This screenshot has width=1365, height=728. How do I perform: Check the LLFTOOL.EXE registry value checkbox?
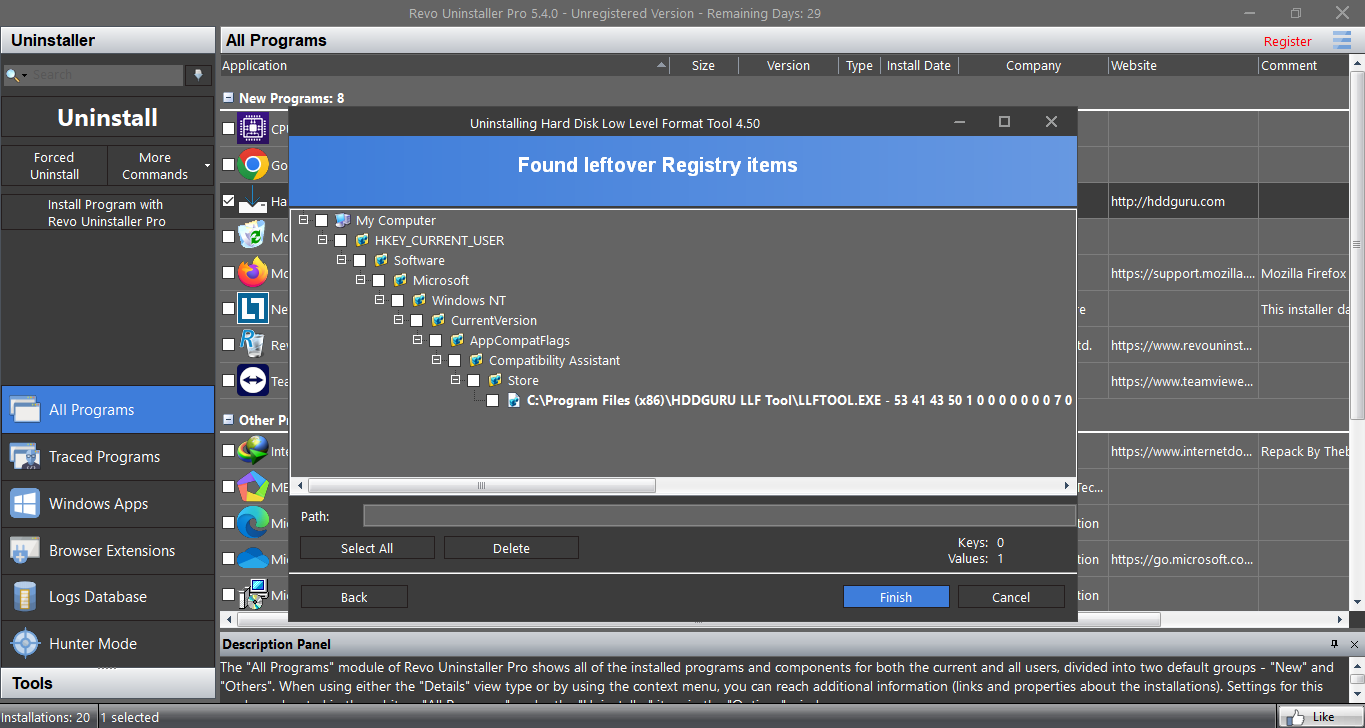pyautogui.click(x=492, y=400)
